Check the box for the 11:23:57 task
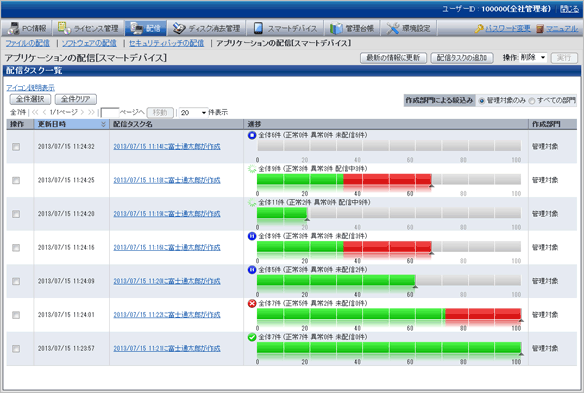584x393 pixels. coord(16,349)
